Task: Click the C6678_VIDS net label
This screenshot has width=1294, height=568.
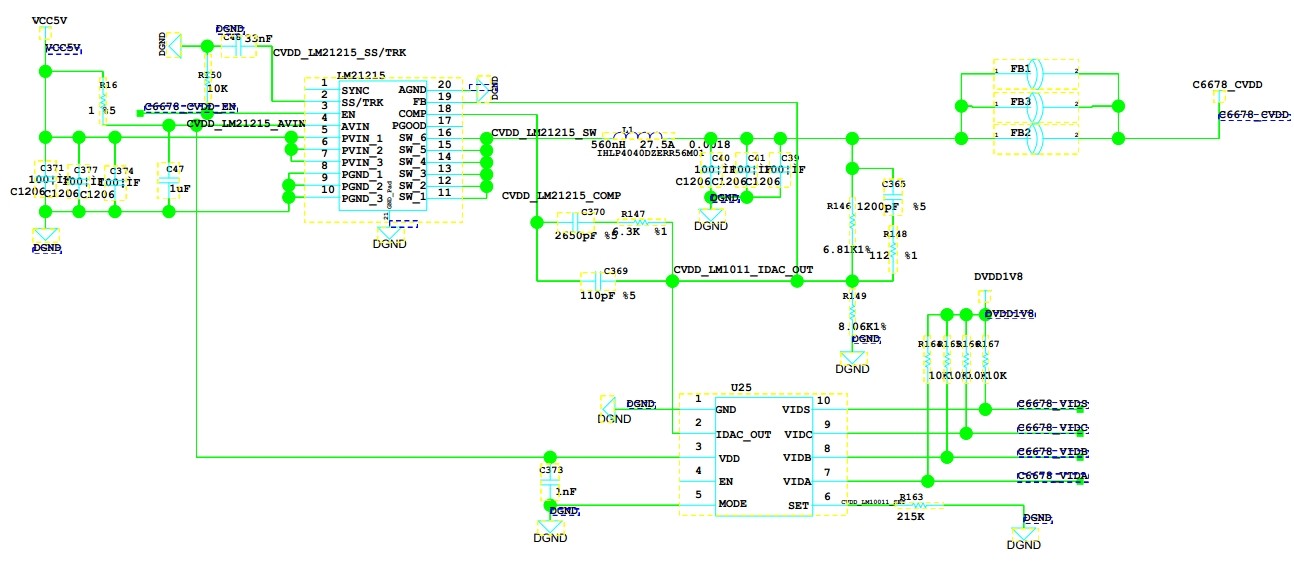Action: pyautogui.click(x=1052, y=405)
